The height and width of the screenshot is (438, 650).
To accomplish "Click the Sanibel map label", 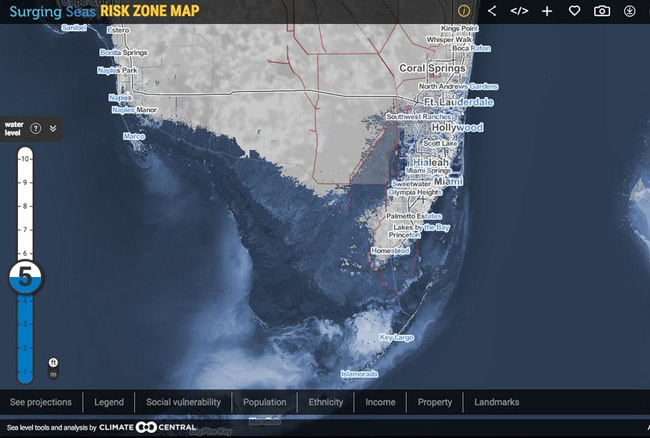I will (74, 28).
